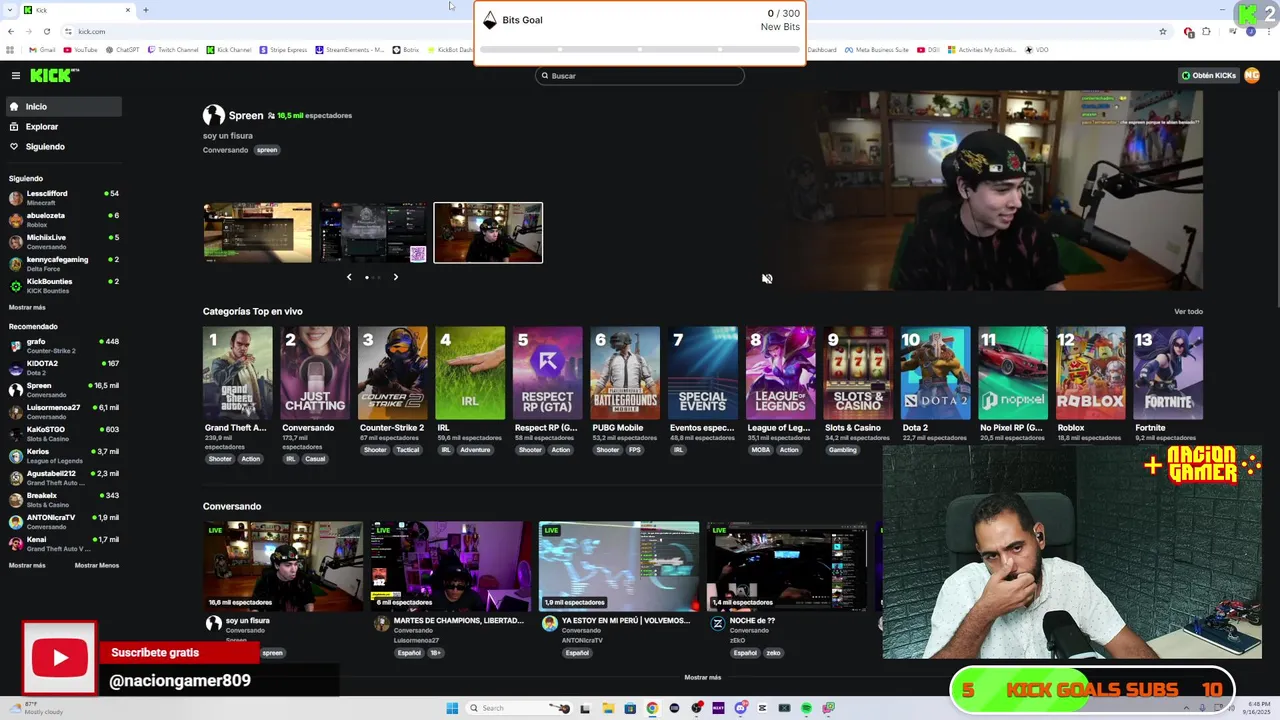Open ANTONicraTV recommended channel
The height and width of the screenshot is (720, 1280).
[x=62, y=521]
